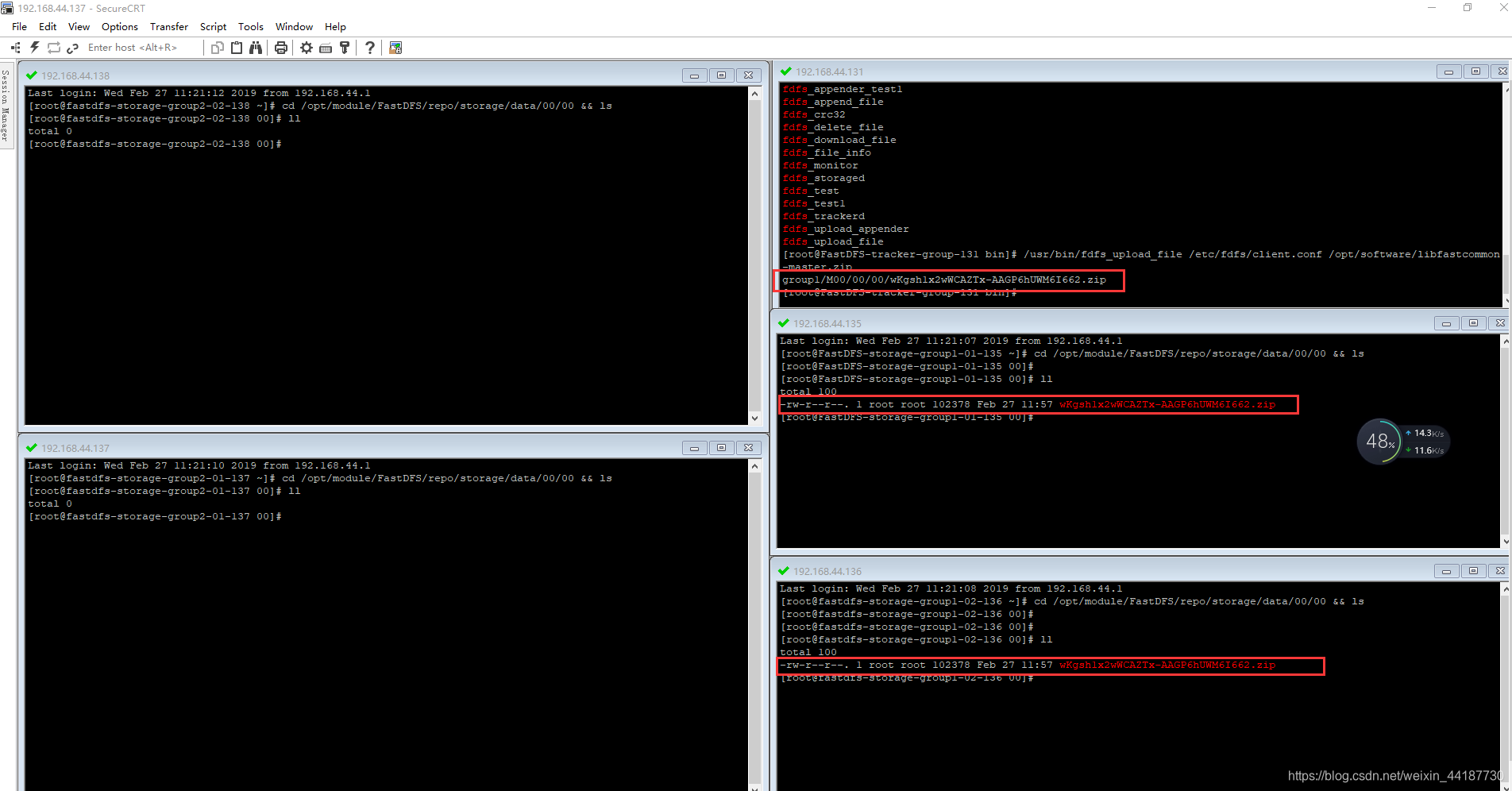Minimize the 192.168.44.136 session window
Viewport: 1512px width, 791px height.
coord(1446,571)
